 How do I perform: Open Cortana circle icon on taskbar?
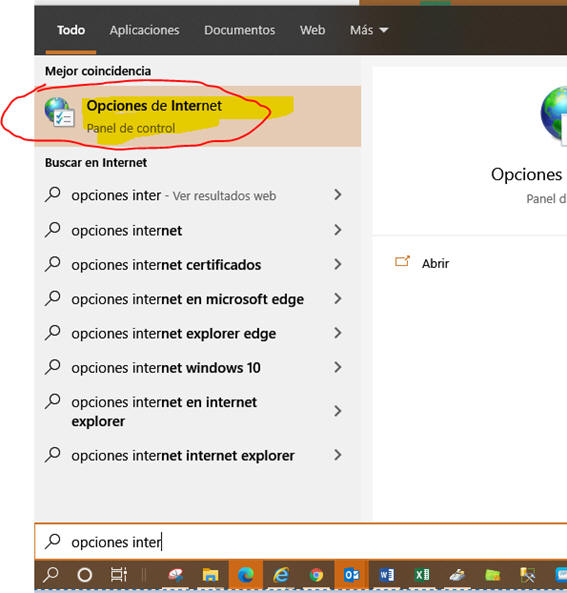tap(85, 575)
